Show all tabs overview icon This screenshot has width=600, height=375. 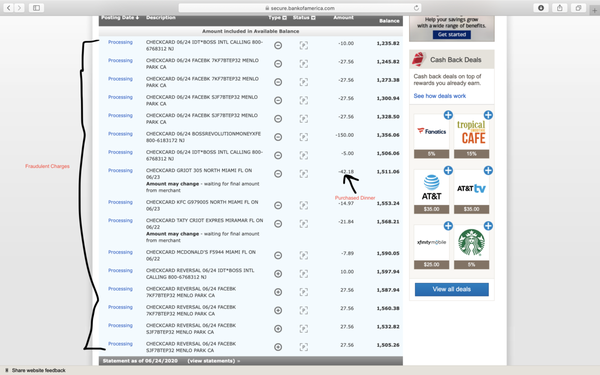[578, 8]
